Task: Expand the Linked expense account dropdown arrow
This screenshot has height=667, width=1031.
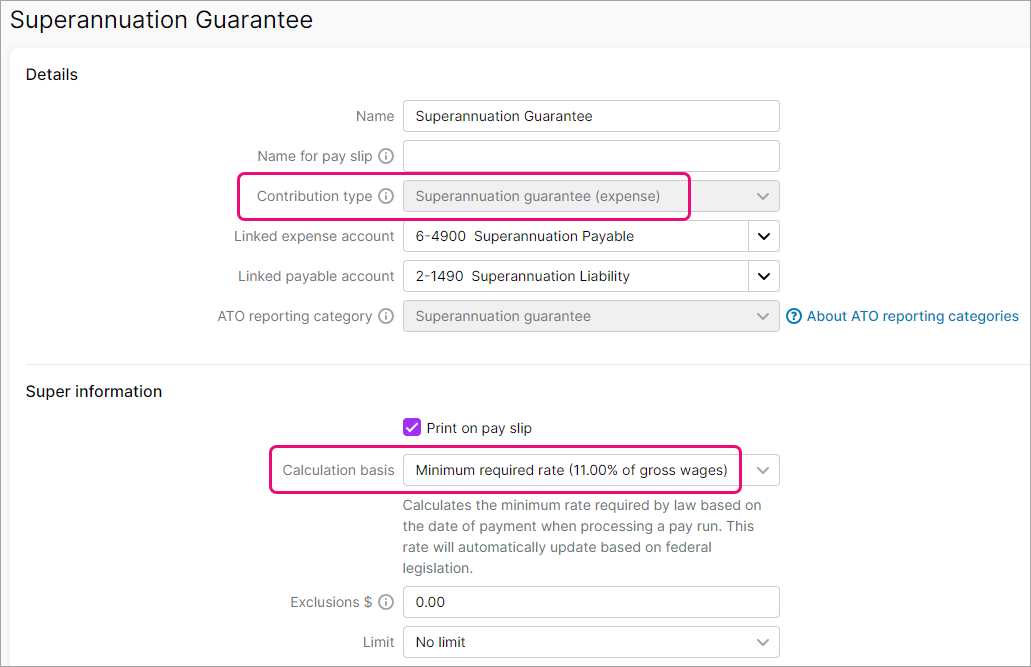Action: point(764,236)
